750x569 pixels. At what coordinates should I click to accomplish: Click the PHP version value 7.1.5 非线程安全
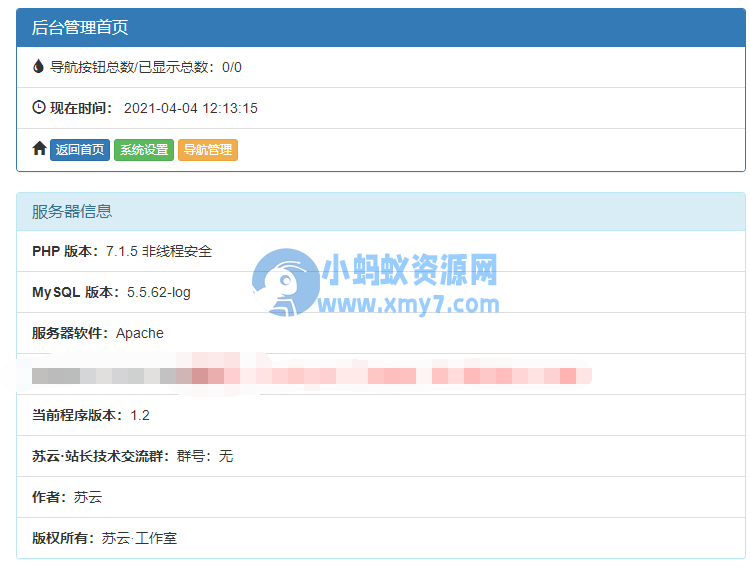pos(159,251)
